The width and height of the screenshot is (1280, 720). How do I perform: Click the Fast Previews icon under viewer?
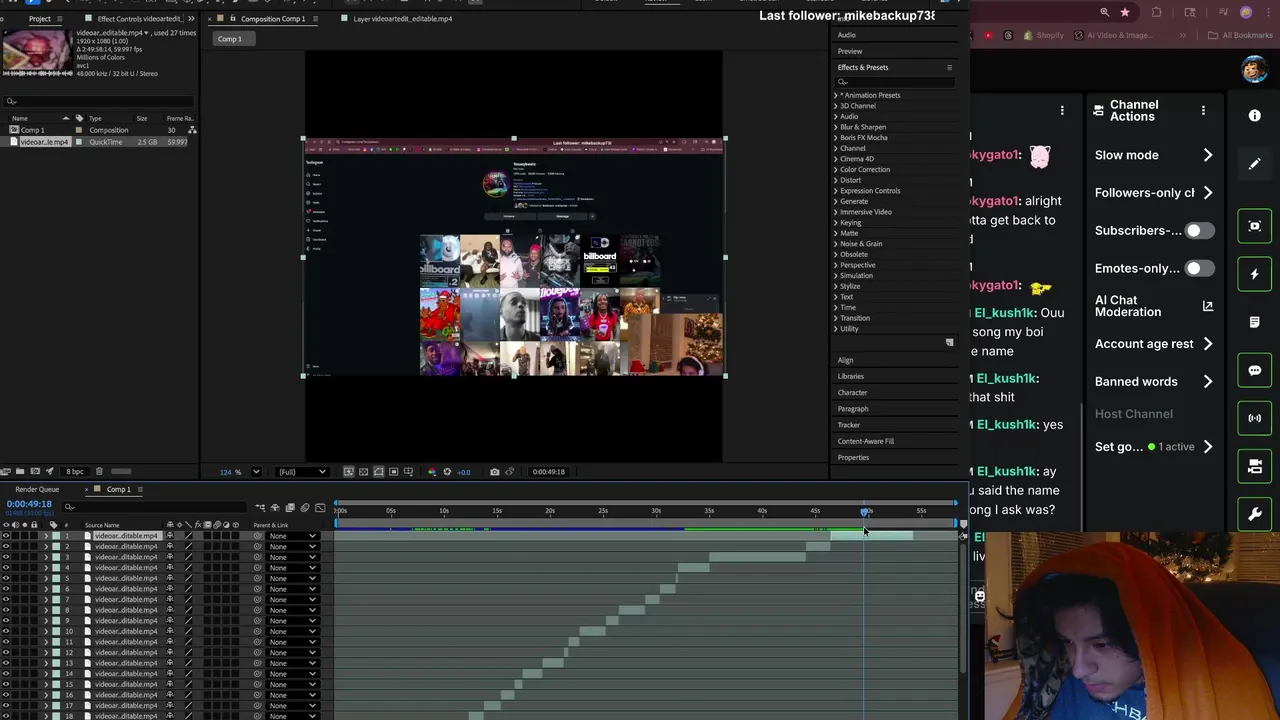click(x=349, y=472)
